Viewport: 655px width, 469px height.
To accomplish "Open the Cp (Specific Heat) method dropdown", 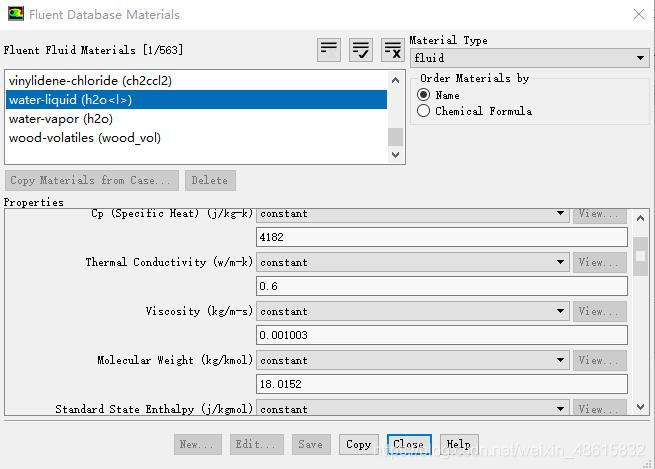I will click(x=412, y=213).
